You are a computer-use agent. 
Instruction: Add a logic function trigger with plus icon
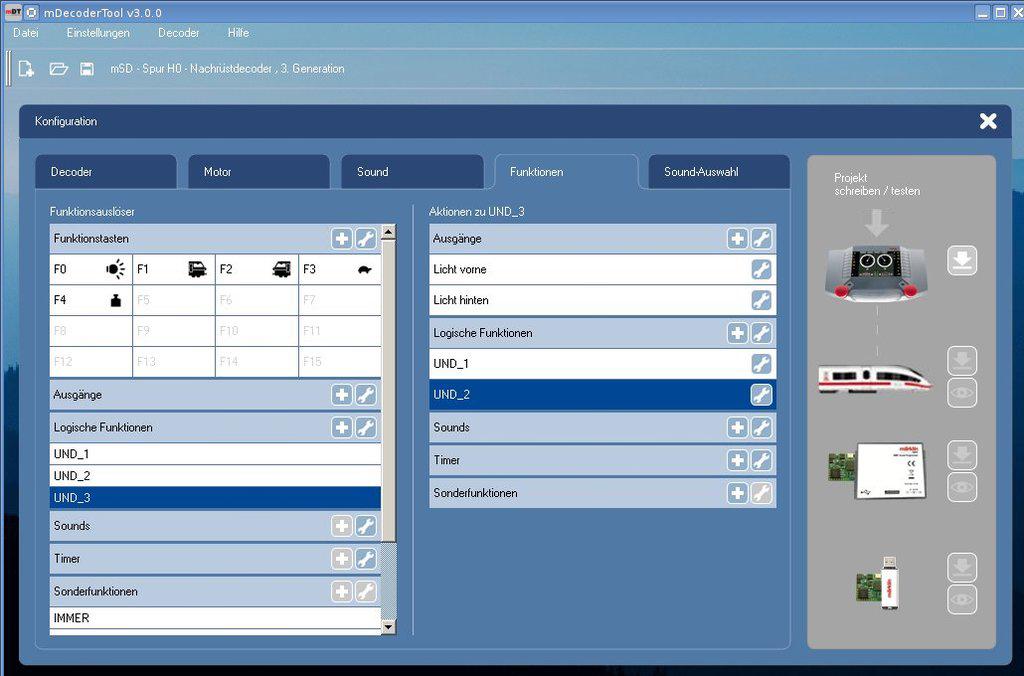(342, 428)
